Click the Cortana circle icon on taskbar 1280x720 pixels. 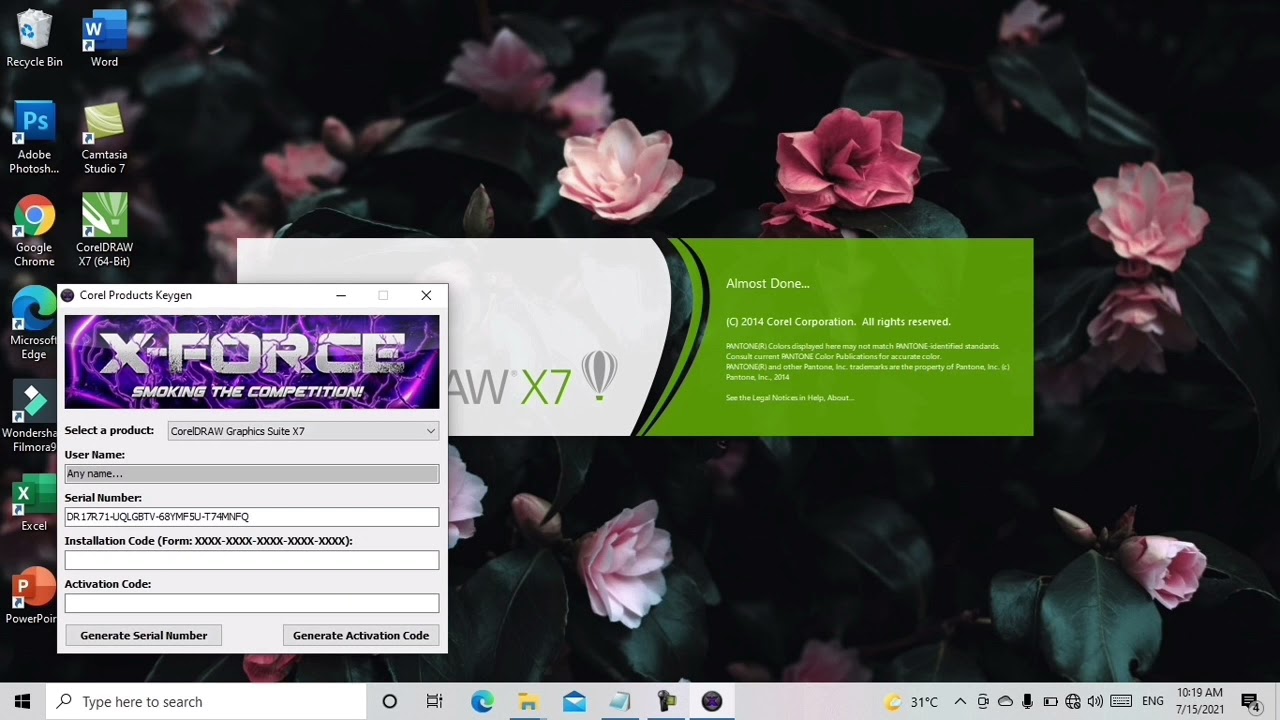(x=390, y=702)
